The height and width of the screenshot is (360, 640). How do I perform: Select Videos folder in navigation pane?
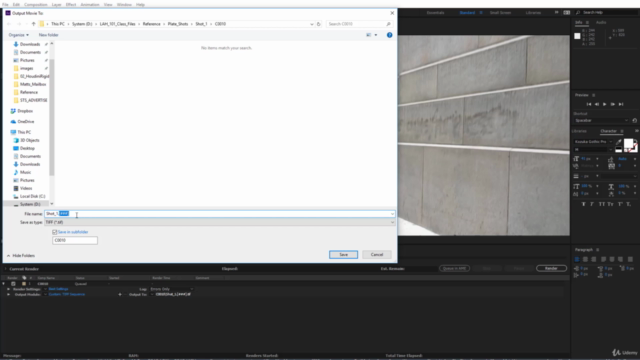[x=26, y=188]
